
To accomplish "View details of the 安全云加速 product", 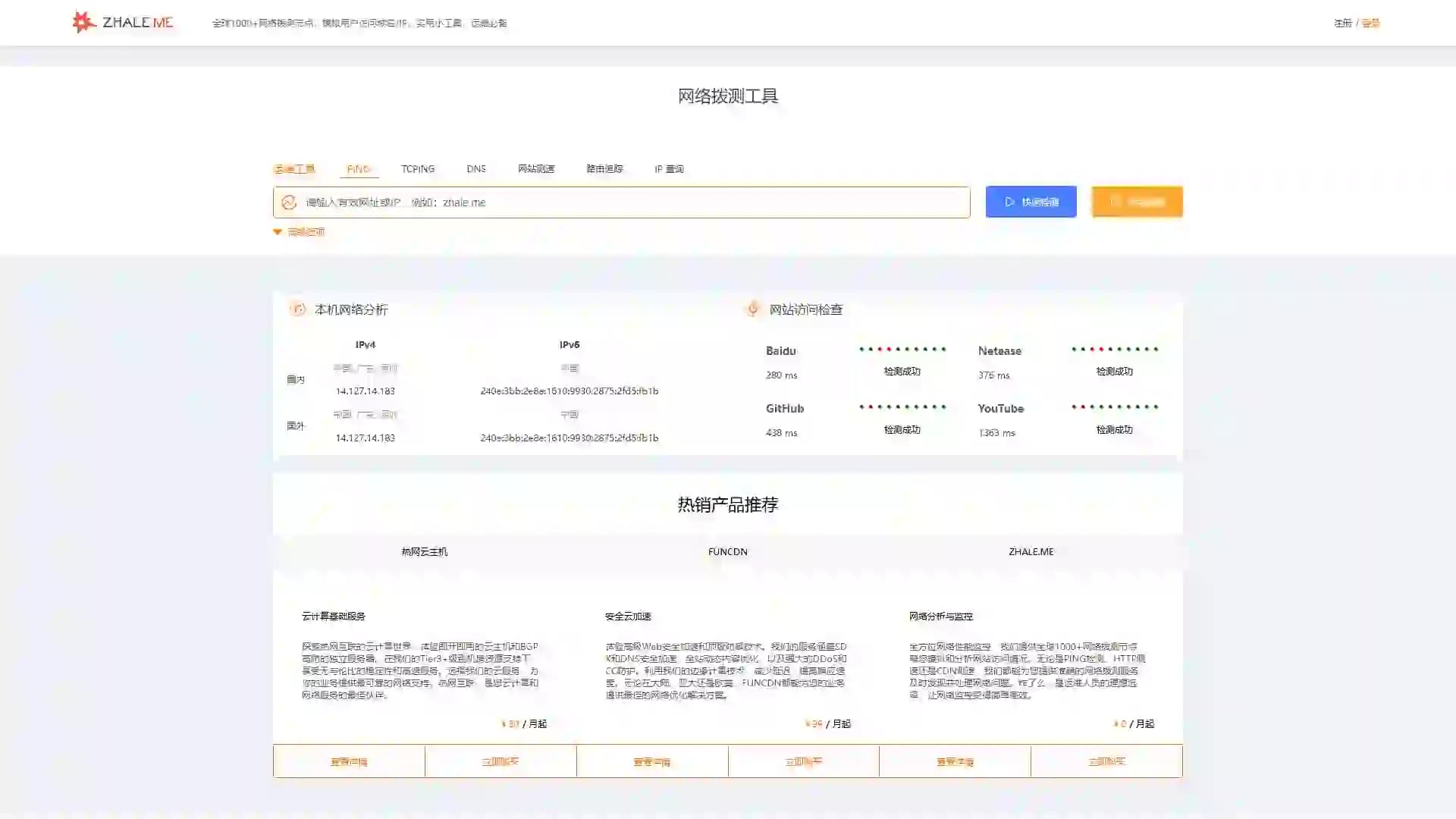I will pyautogui.click(x=652, y=761).
